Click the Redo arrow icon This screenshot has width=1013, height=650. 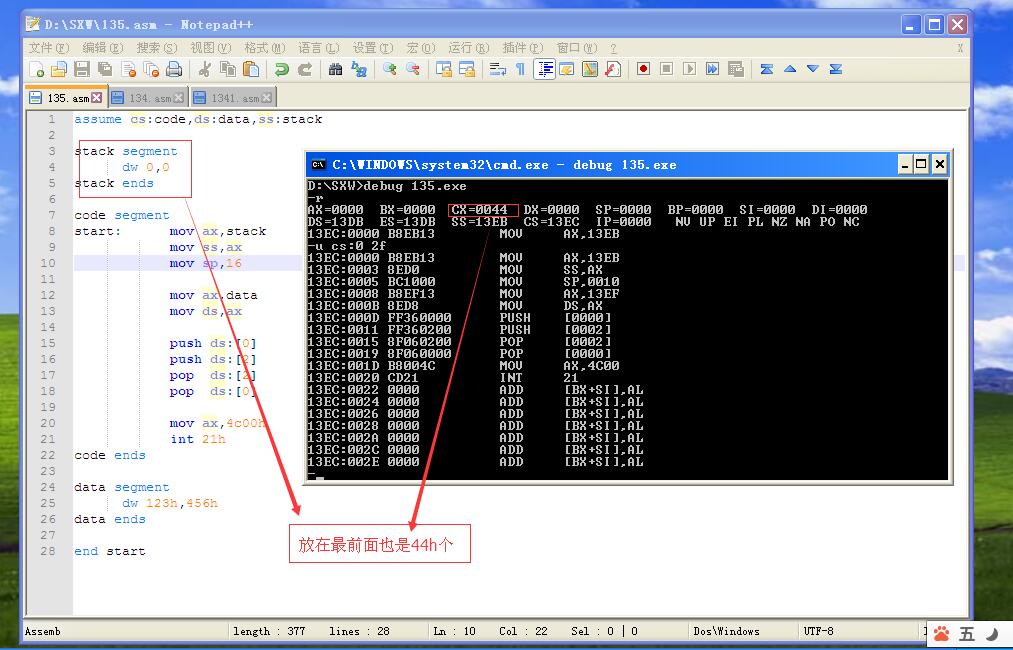[x=304, y=69]
